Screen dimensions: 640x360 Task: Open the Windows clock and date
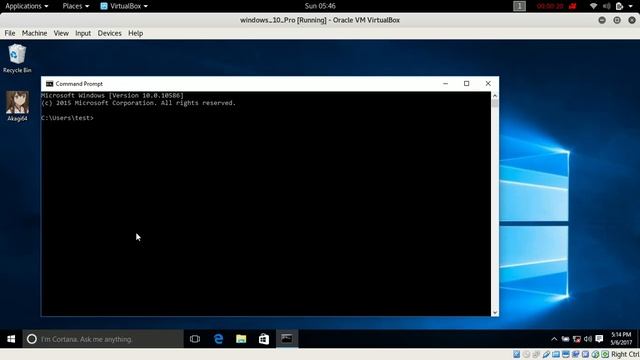coord(621,339)
